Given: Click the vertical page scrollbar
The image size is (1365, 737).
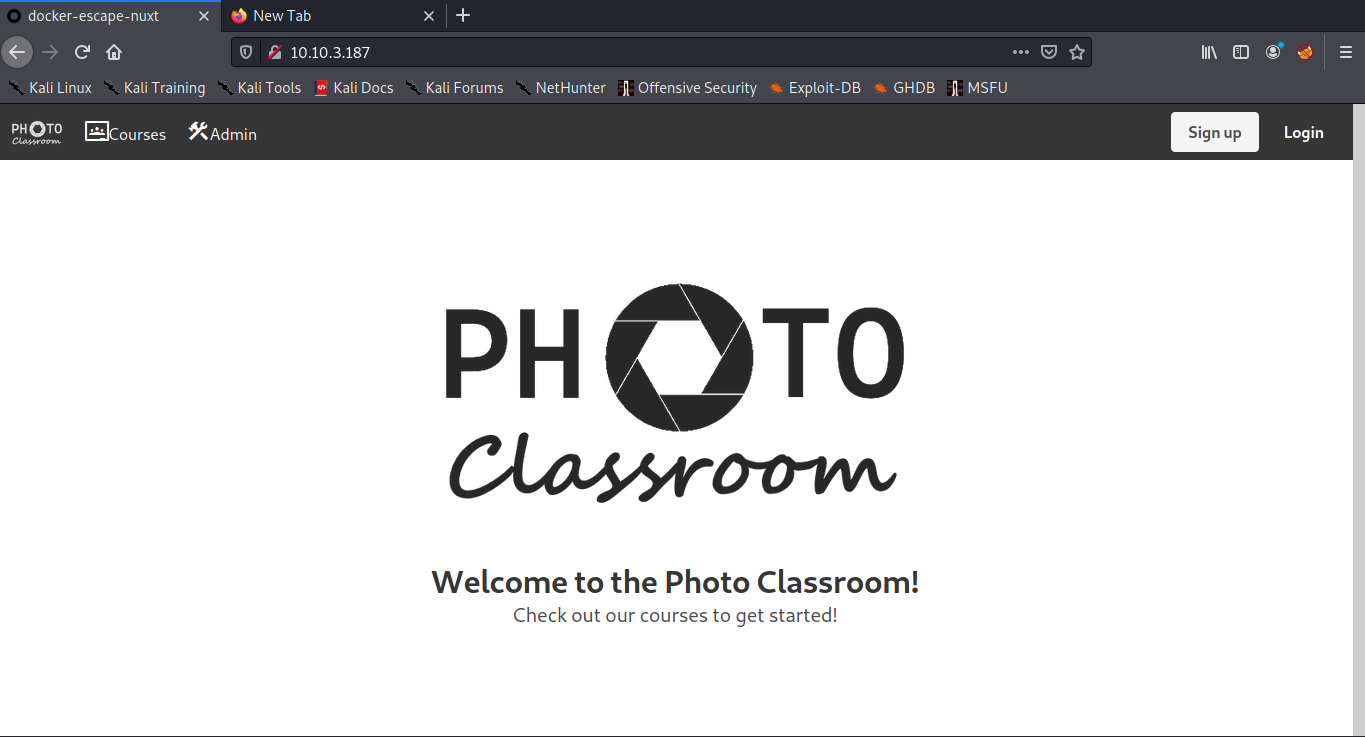Looking at the screenshot, I should (1358, 420).
